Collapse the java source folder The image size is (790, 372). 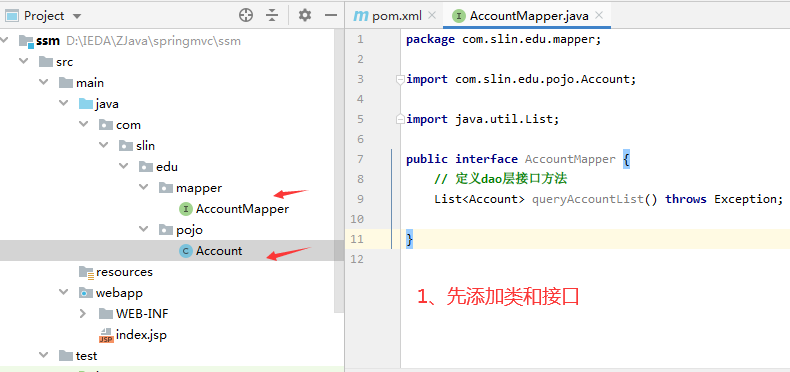tap(64, 103)
